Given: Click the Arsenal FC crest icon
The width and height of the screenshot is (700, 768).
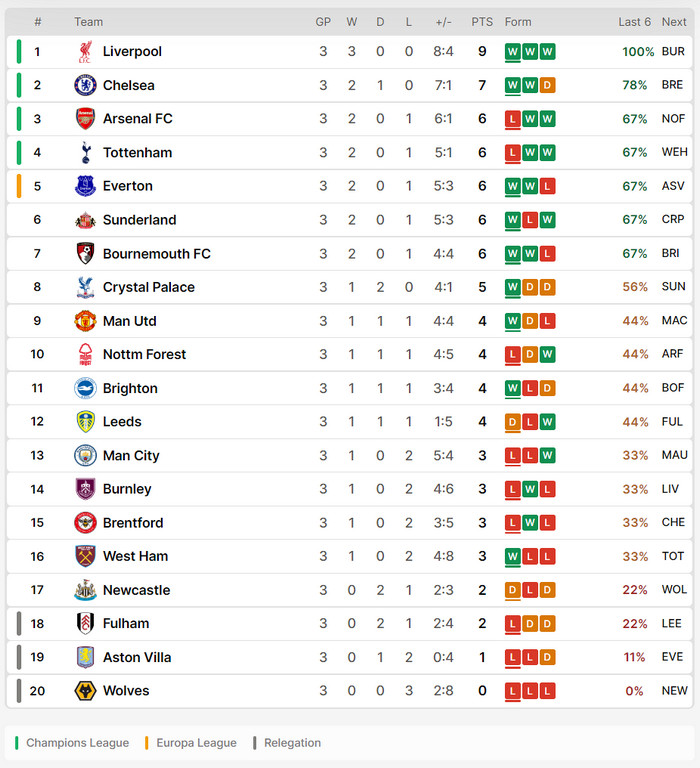Looking at the screenshot, I should [85, 119].
